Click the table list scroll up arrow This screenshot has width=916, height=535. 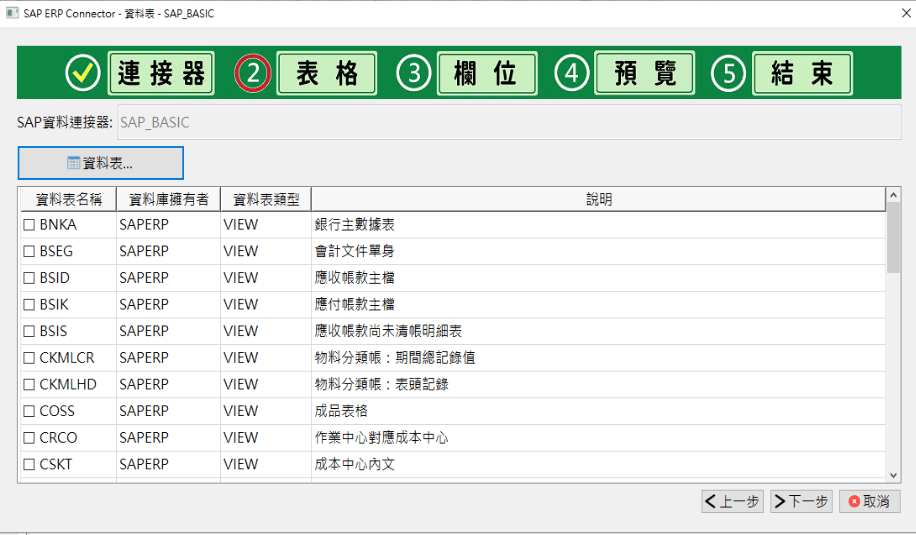893,195
